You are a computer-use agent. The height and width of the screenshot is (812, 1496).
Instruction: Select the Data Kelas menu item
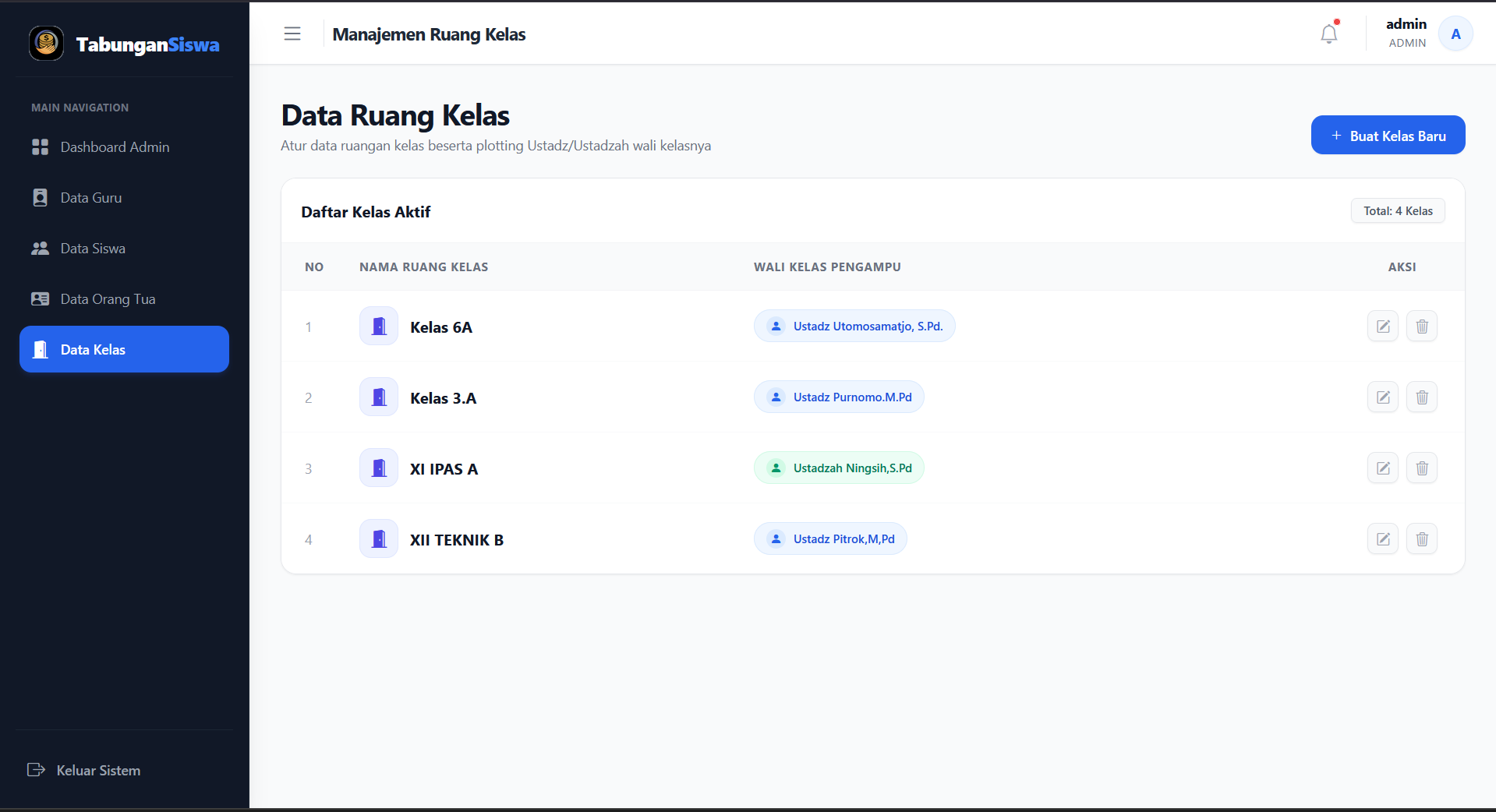[125, 349]
